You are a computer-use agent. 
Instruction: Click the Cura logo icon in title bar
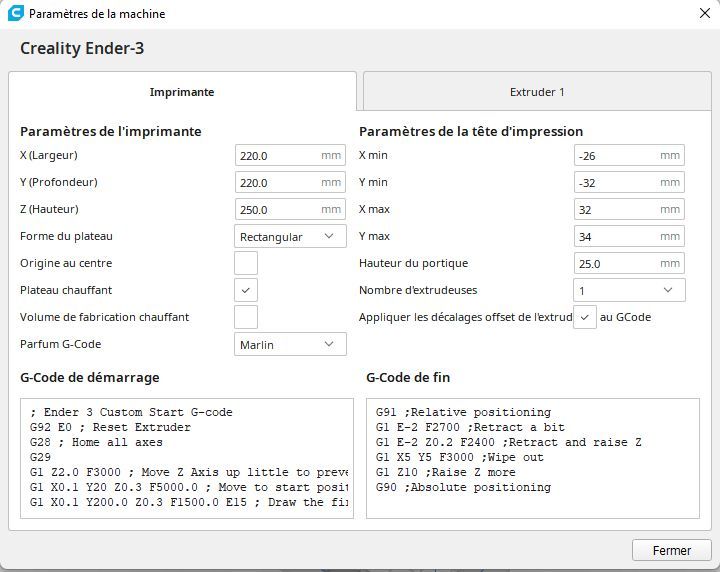pyautogui.click(x=15, y=13)
